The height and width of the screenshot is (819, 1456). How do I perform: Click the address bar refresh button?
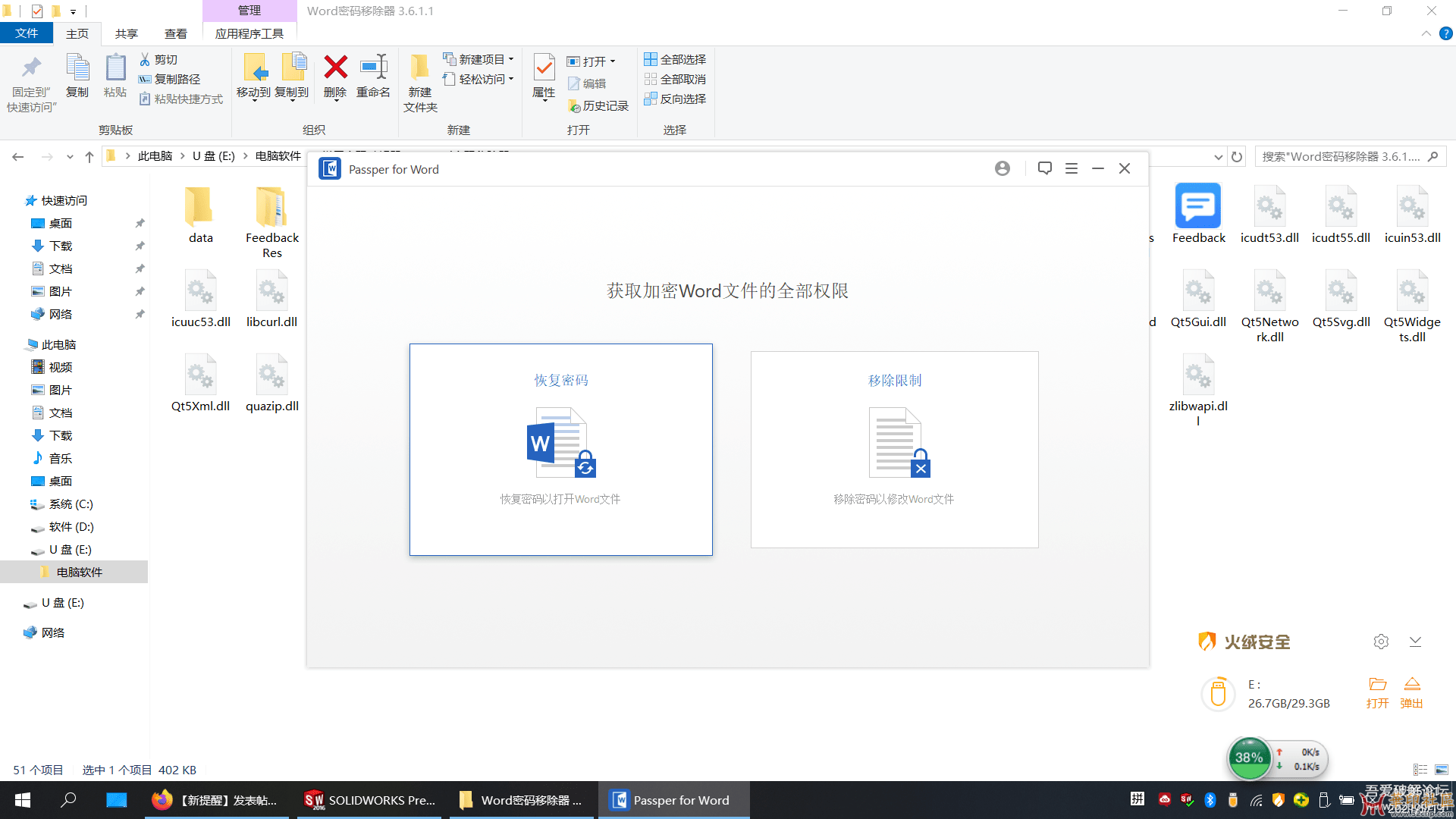[x=1237, y=157]
